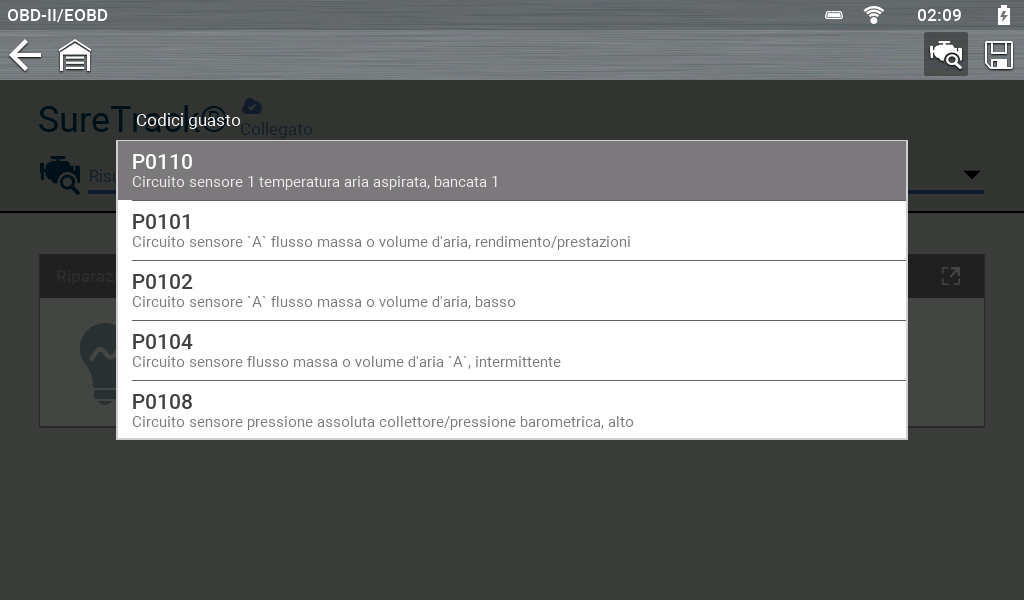Tap the battery charging indicator icon
The height and width of the screenshot is (600, 1024).
pos(1004,15)
